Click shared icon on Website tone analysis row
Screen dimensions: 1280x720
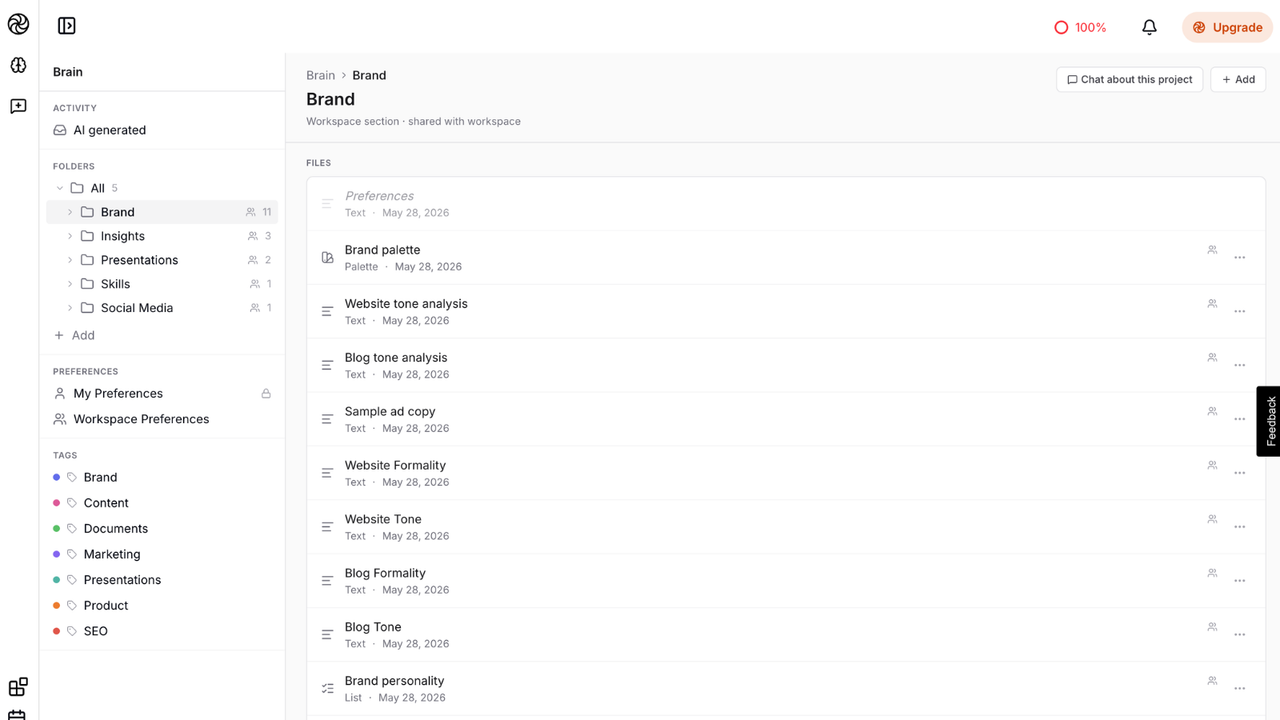tap(1212, 303)
